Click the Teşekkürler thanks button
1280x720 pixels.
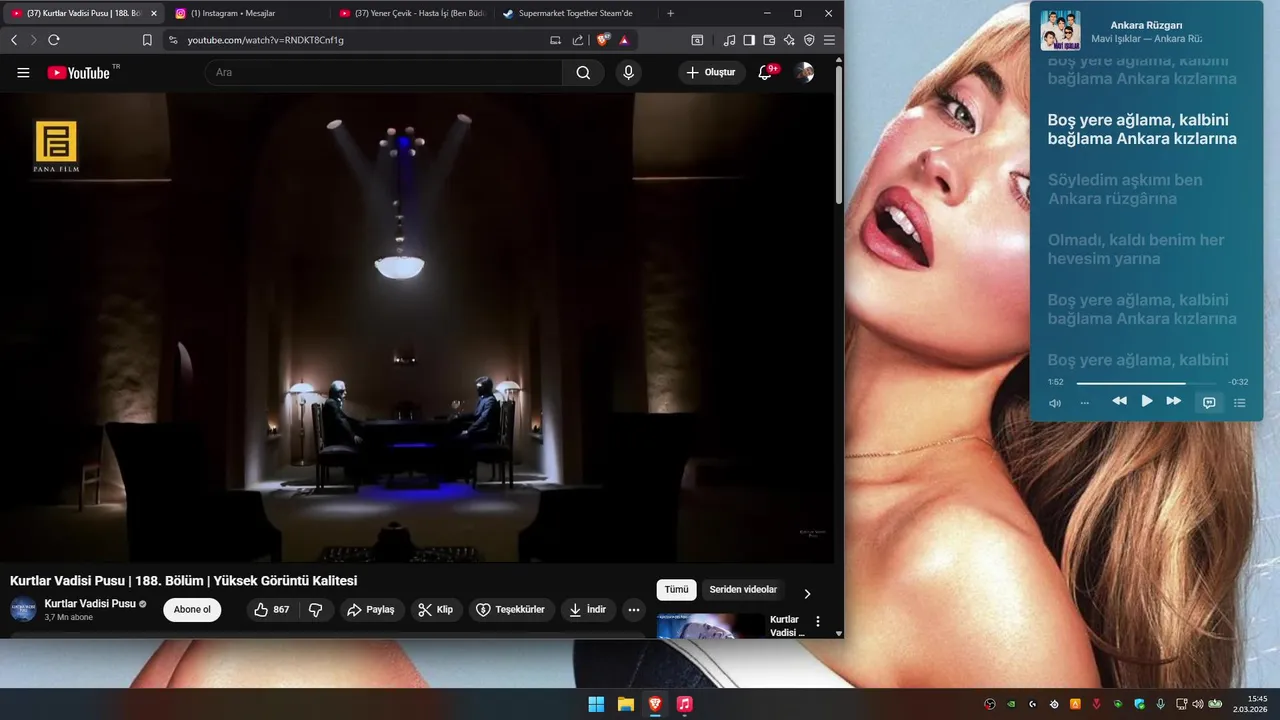click(x=511, y=610)
